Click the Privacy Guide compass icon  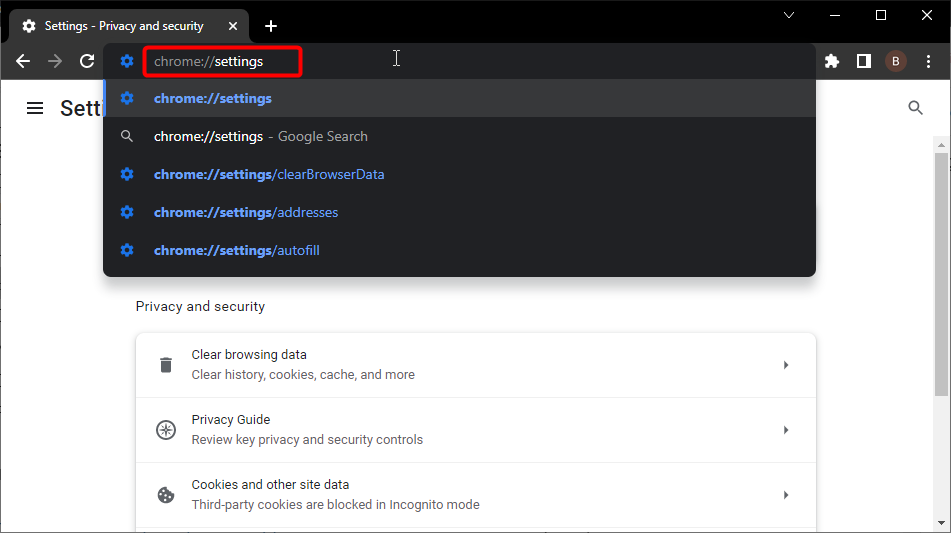(166, 430)
